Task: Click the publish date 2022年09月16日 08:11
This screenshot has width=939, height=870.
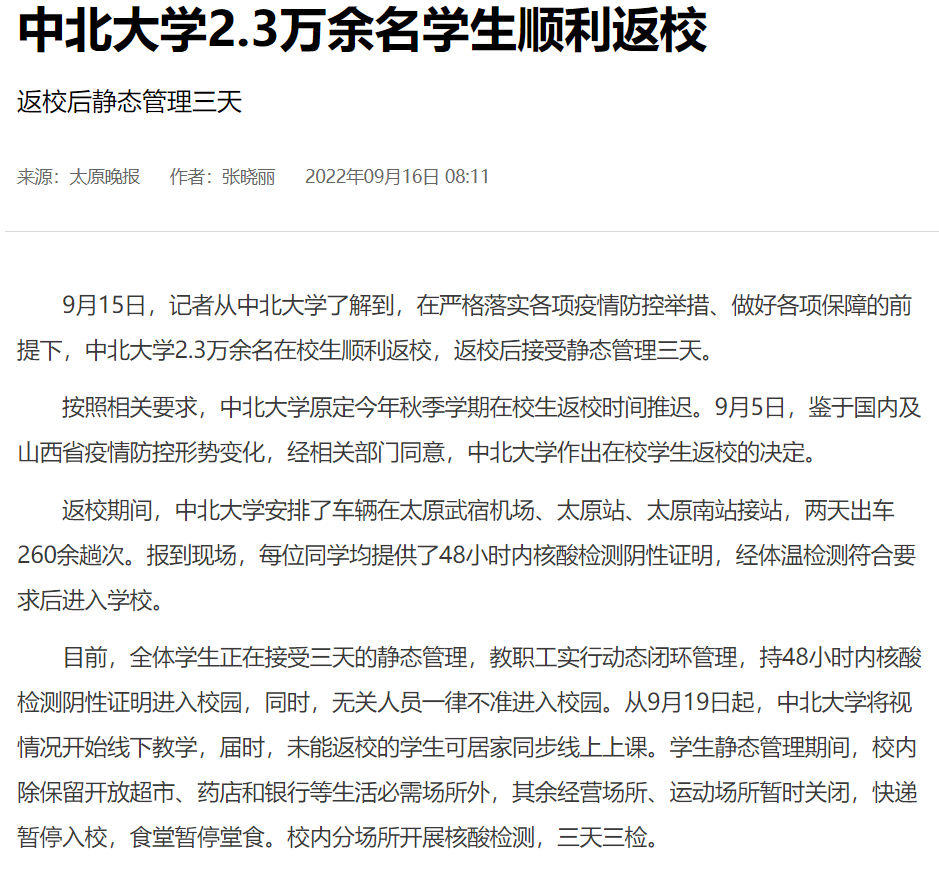Action: [397, 177]
